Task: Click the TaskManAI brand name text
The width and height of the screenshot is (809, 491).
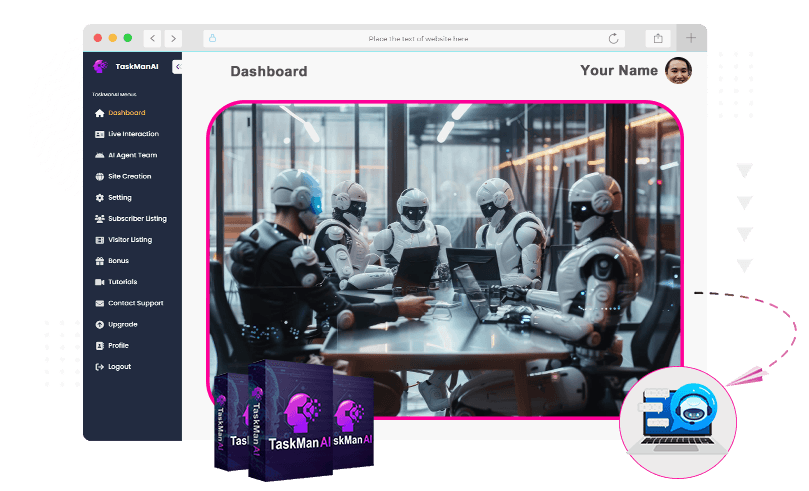Action: pyautogui.click(x=137, y=67)
